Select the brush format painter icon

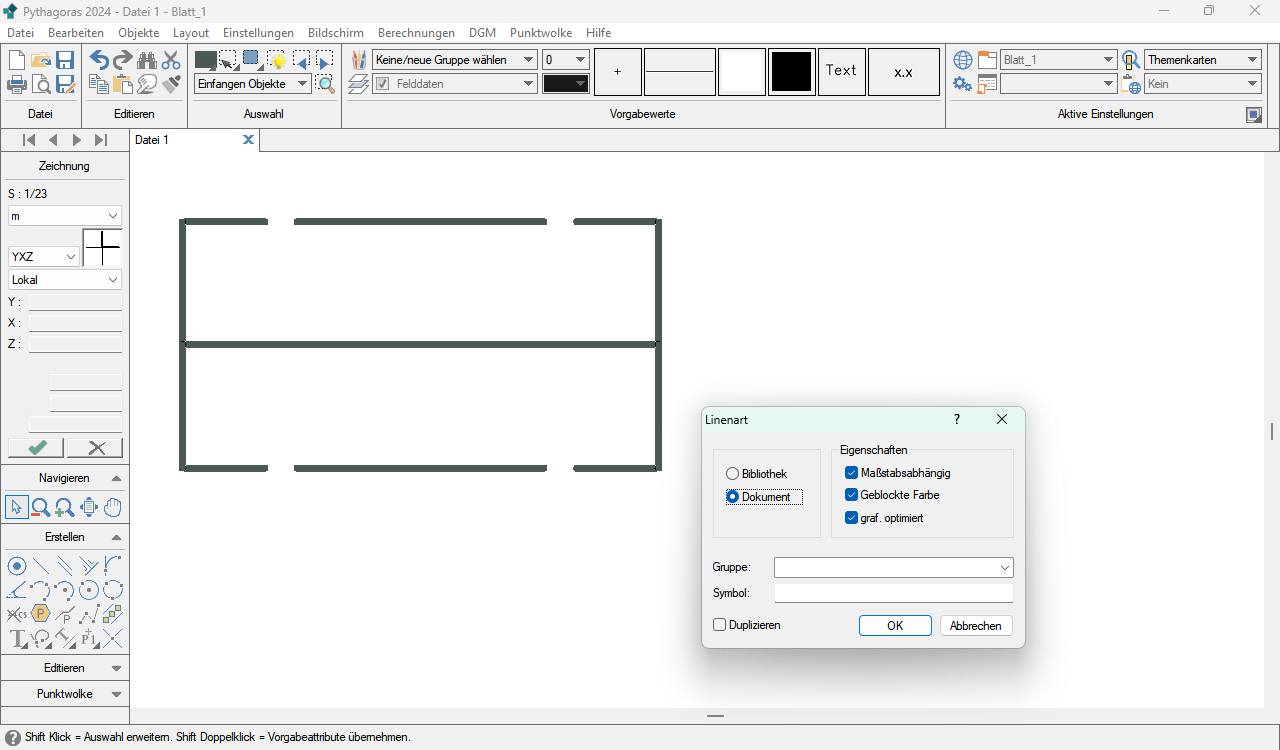point(171,84)
